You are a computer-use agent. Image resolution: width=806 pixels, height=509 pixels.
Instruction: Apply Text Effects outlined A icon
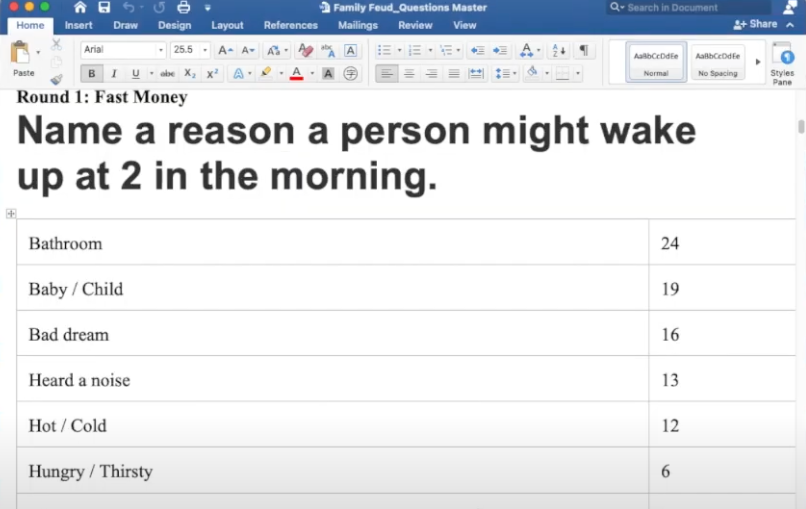[x=238, y=74]
